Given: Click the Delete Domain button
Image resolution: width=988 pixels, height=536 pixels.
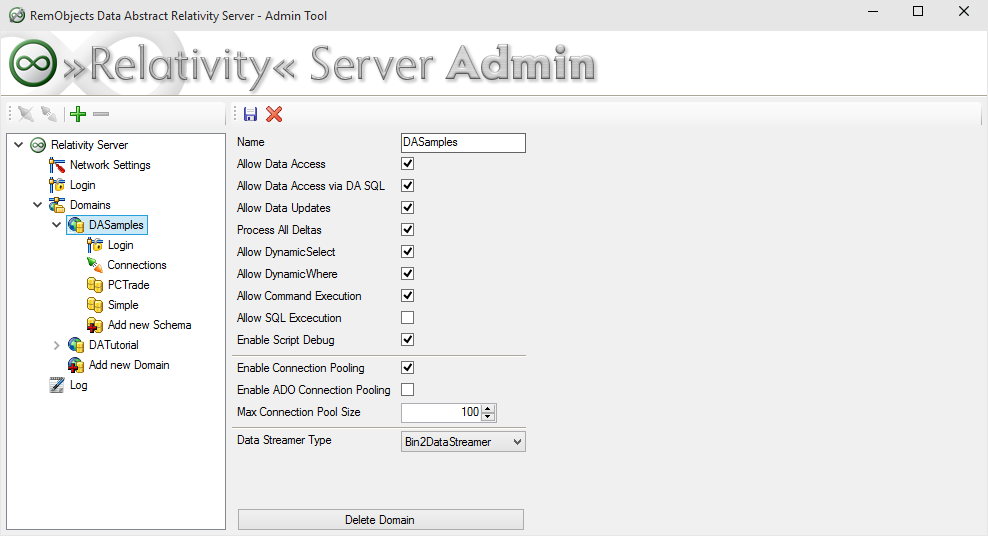Looking at the screenshot, I should [x=381, y=520].
